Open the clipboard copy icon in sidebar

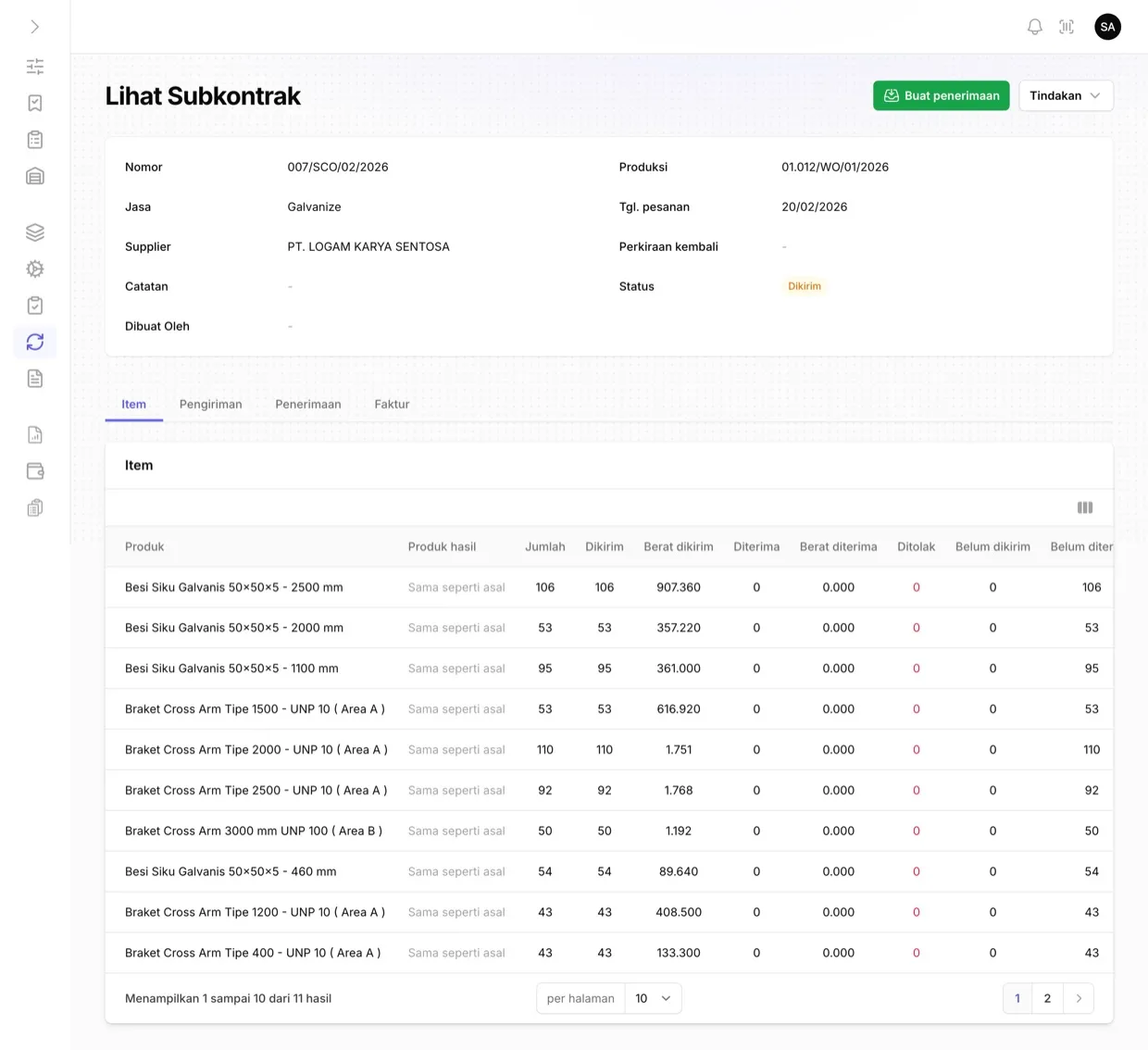point(35,508)
